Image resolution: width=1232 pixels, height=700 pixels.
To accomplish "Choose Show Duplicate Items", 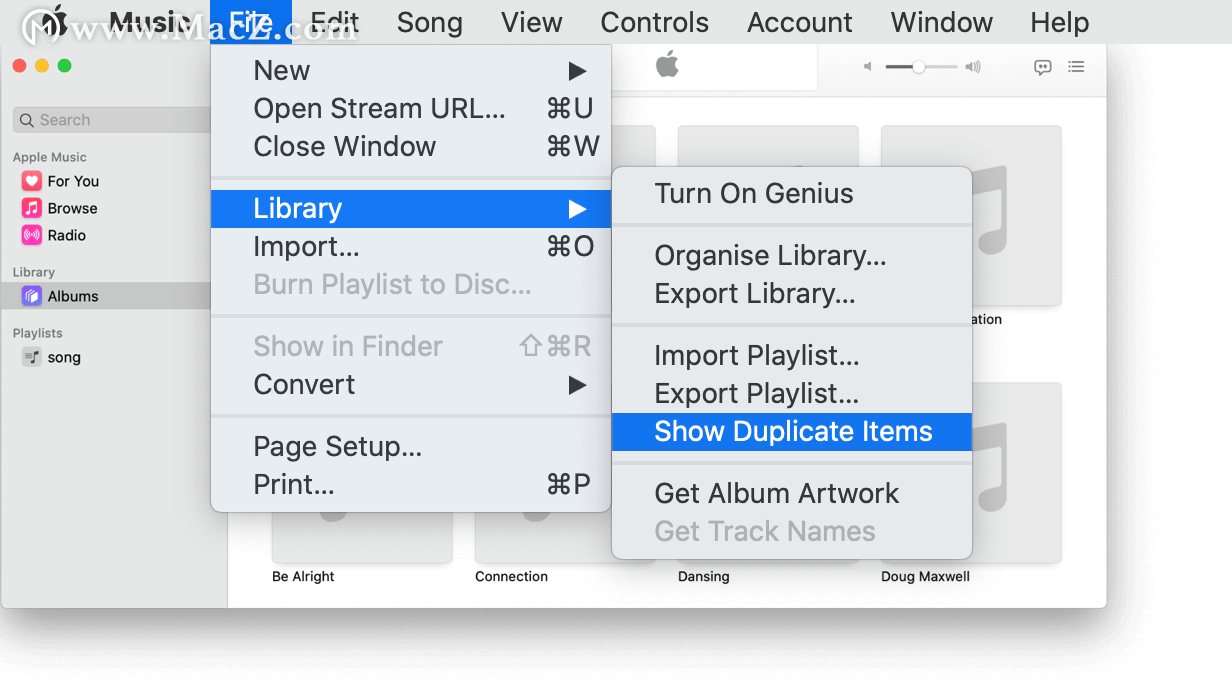I will (792, 432).
